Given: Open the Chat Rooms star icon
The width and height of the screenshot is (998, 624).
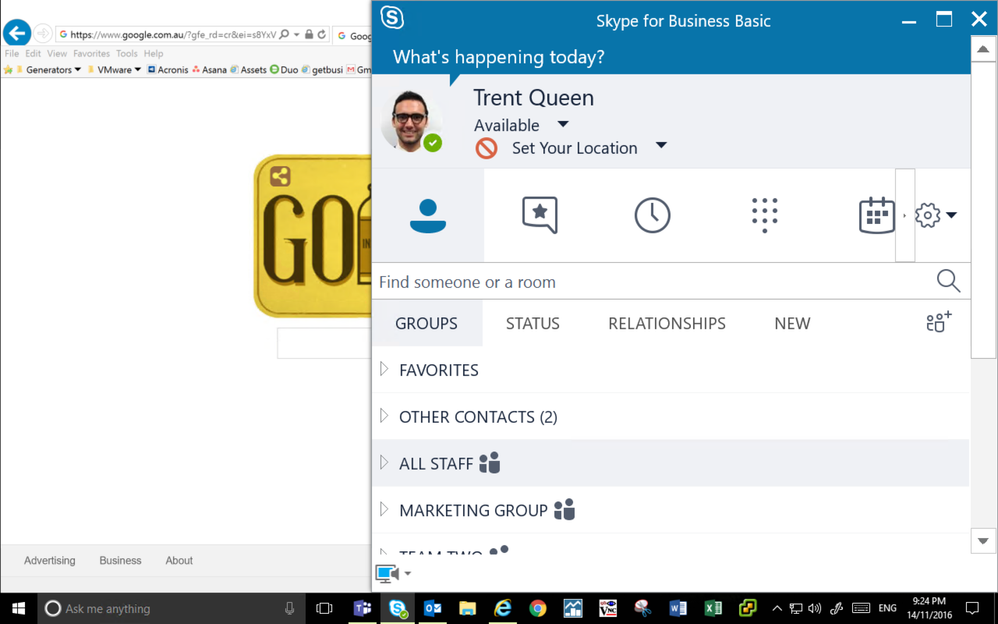Looking at the screenshot, I should [x=540, y=215].
